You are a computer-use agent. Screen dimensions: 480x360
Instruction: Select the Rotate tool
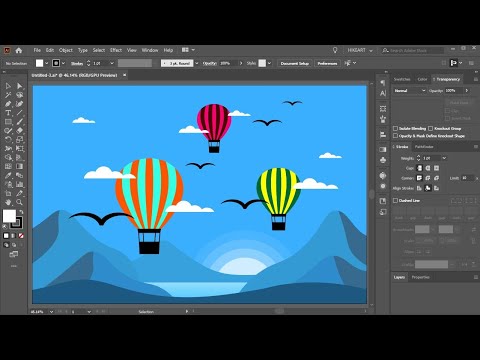(8, 140)
